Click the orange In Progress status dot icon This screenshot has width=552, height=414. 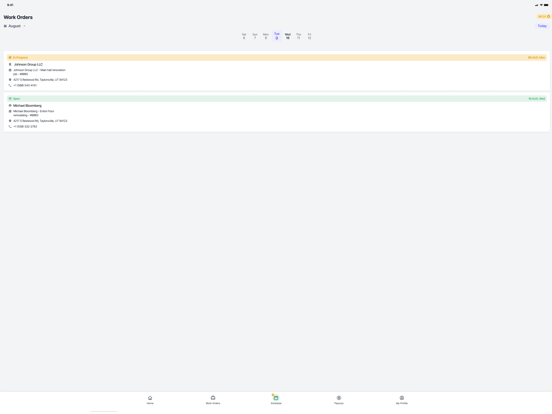(x=10, y=57)
